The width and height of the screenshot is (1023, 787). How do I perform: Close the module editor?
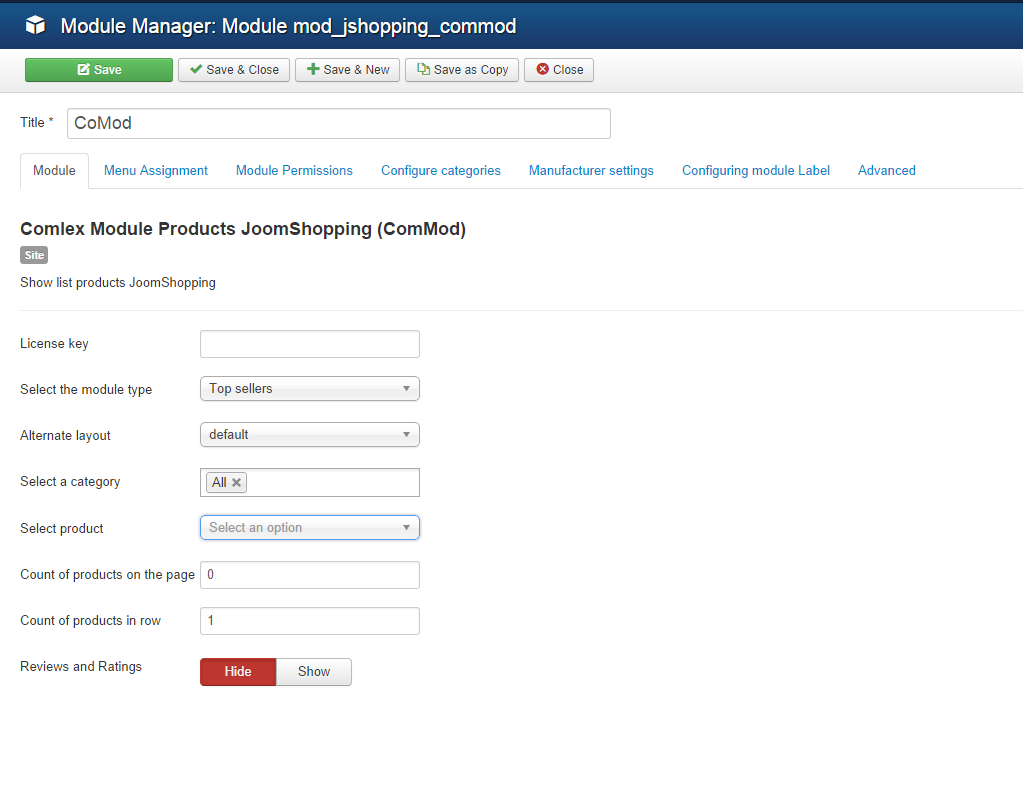click(x=559, y=70)
